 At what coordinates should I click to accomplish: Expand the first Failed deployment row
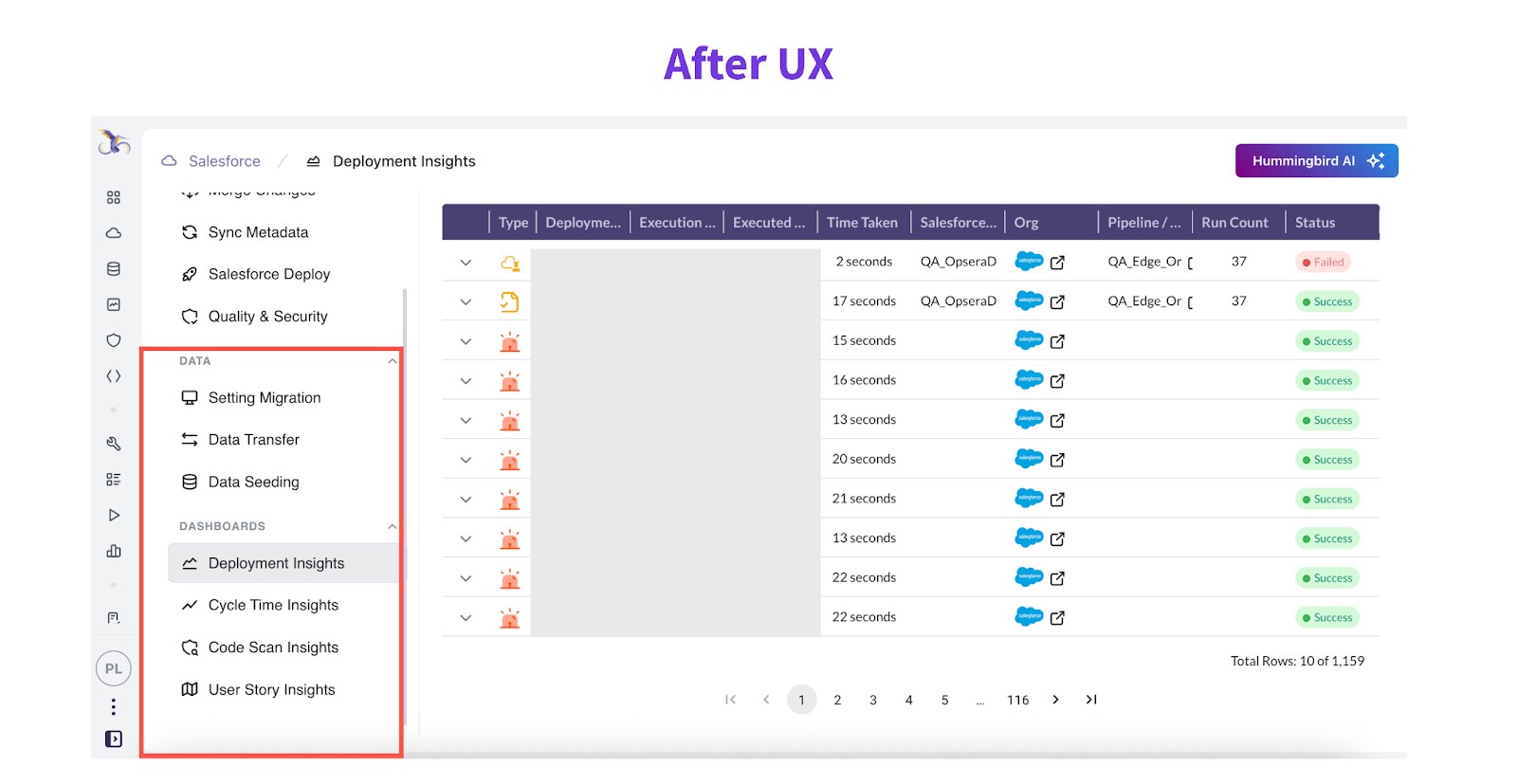click(466, 263)
